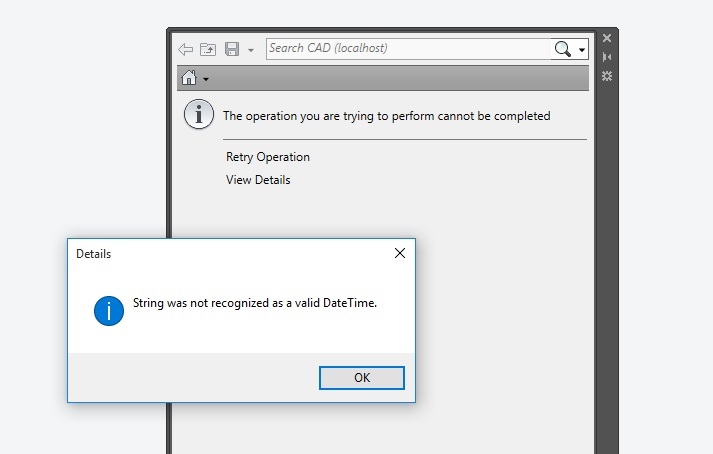713x454 pixels.
Task: Click the floppy disk save icon
Action: pos(232,49)
